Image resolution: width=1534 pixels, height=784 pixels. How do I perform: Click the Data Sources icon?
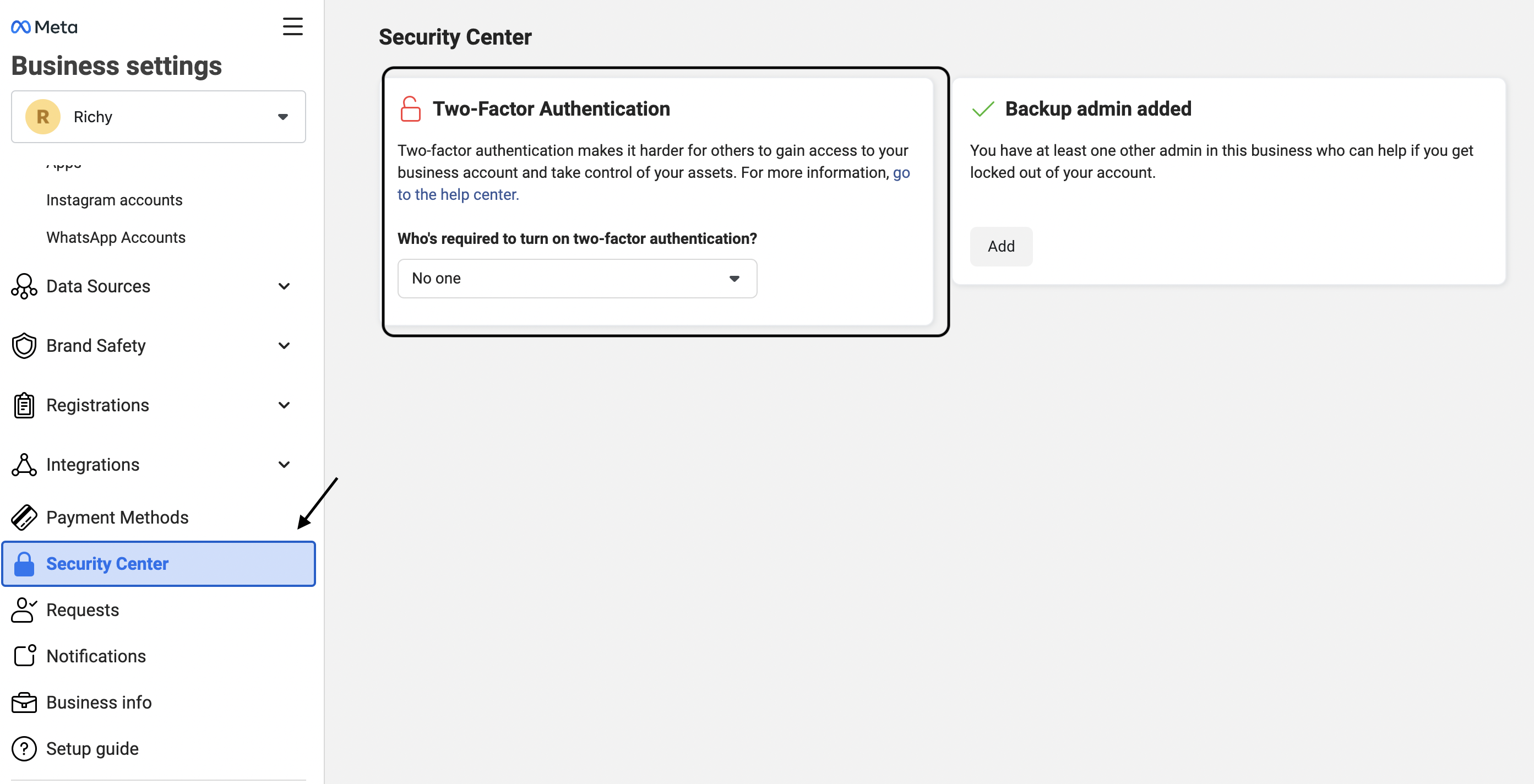[x=24, y=286]
